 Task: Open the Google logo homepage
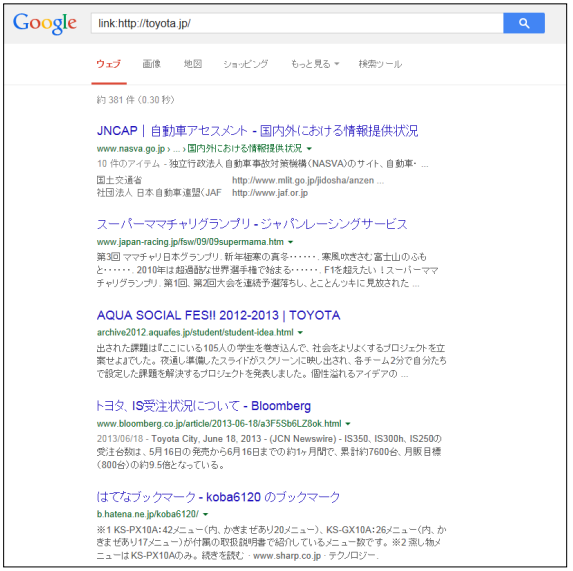(45, 23)
